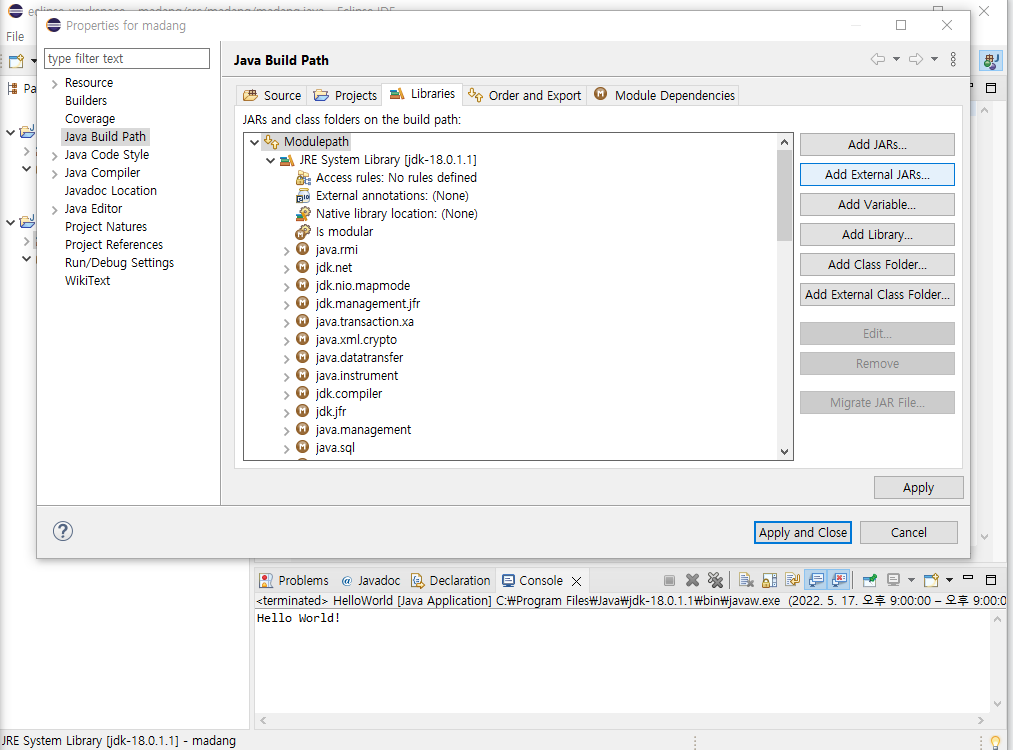Switch to the Source tab
Screen dimensions: 1013x750
click(272, 96)
